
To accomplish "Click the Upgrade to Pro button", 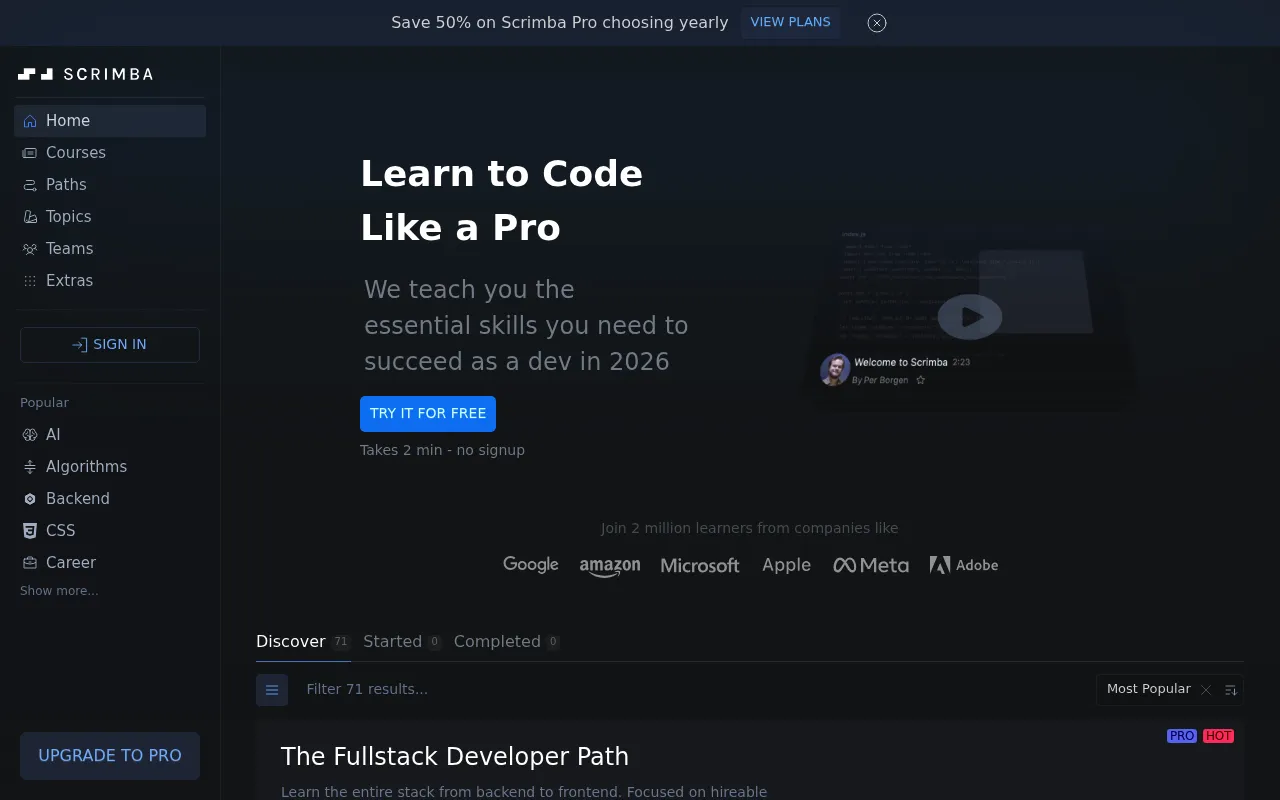I will (110, 756).
